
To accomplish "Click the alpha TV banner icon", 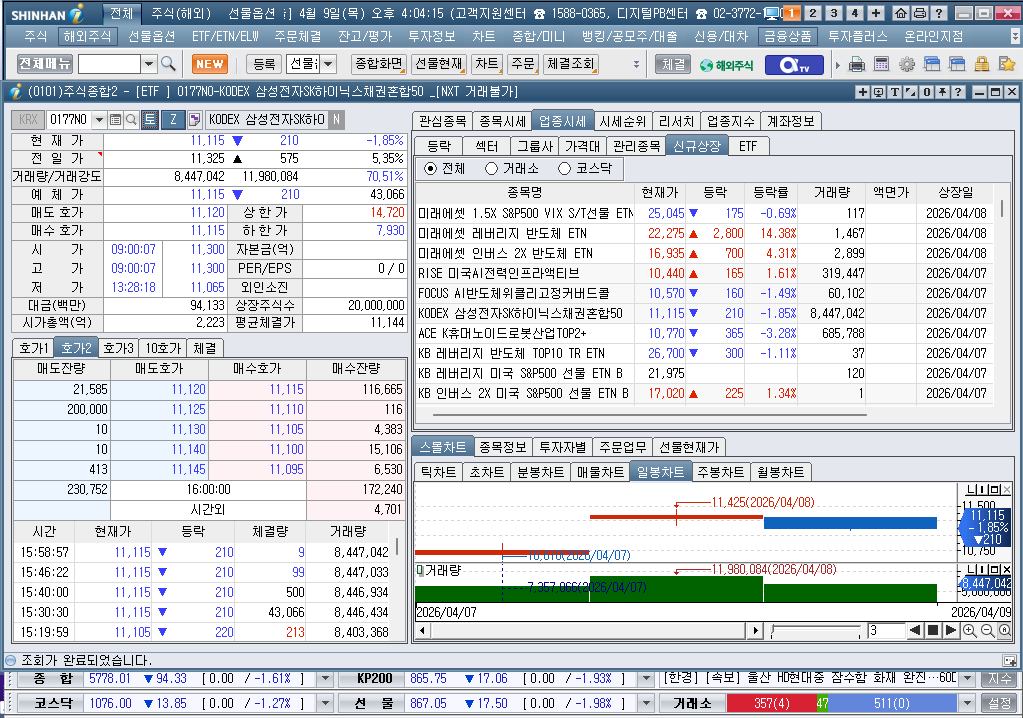I will pos(793,65).
